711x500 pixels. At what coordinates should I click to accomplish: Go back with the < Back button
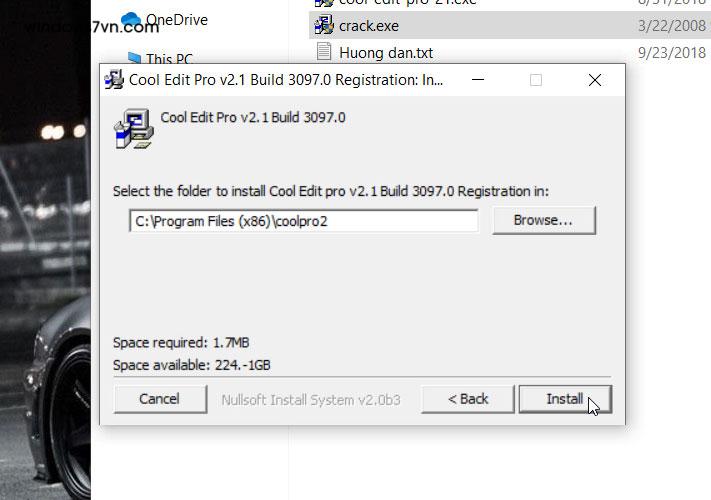[468, 399]
